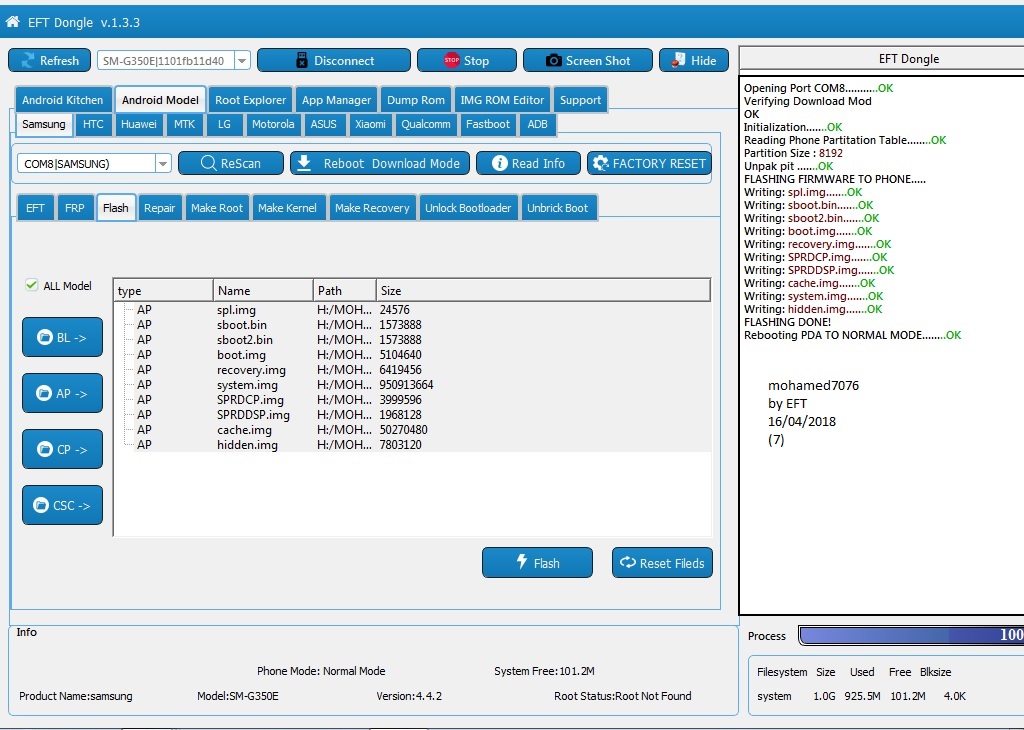Click the lightning Flash button

[537, 563]
